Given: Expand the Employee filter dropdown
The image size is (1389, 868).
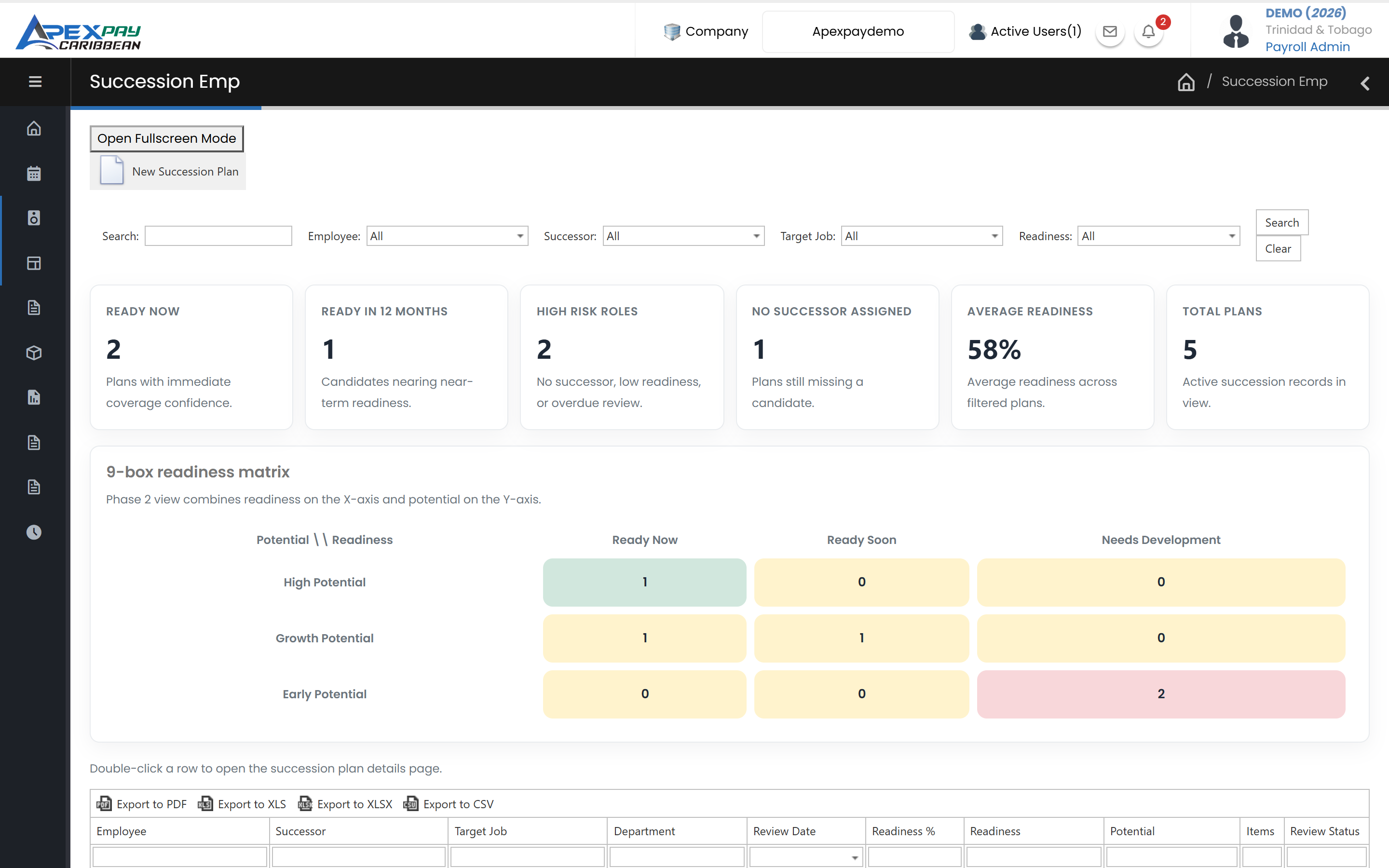Looking at the screenshot, I should (447, 236).
